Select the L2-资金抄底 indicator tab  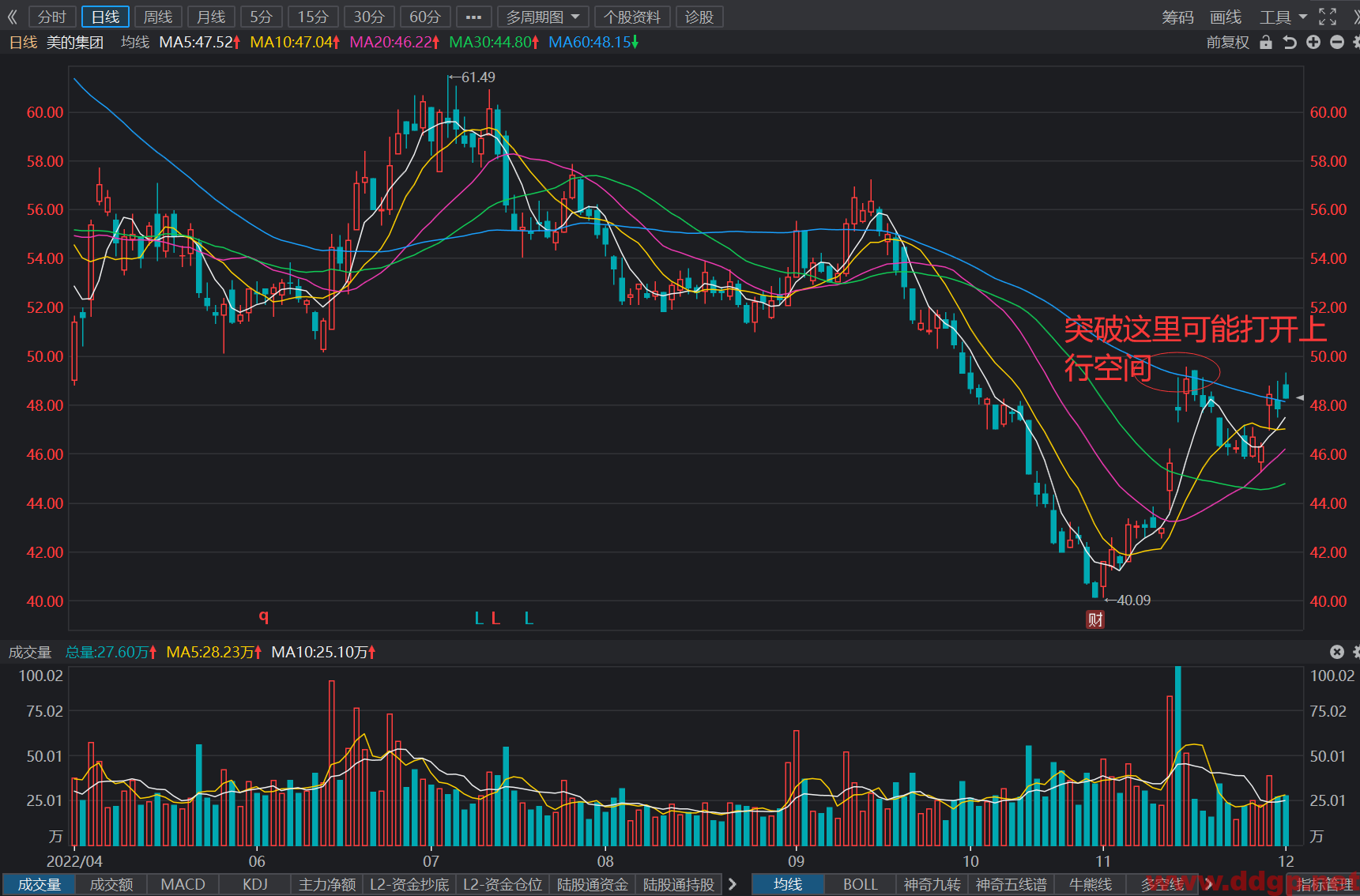pos(409,884)
